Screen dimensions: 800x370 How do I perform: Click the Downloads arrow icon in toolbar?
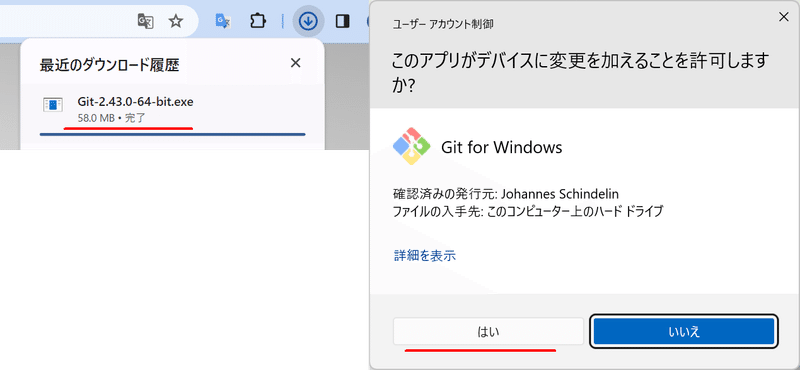308,21
